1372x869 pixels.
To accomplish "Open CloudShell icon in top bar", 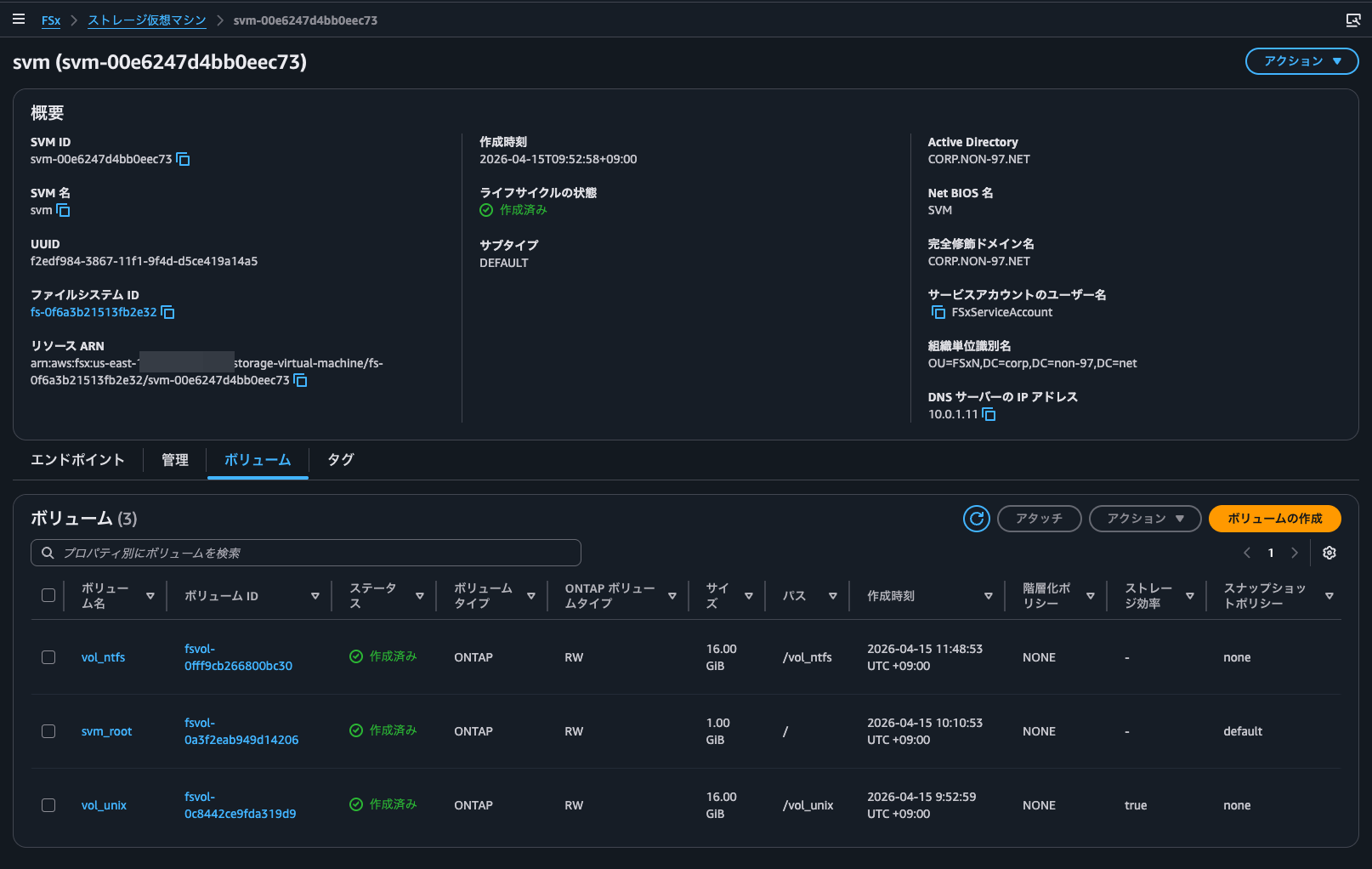I will [1353, 20].
